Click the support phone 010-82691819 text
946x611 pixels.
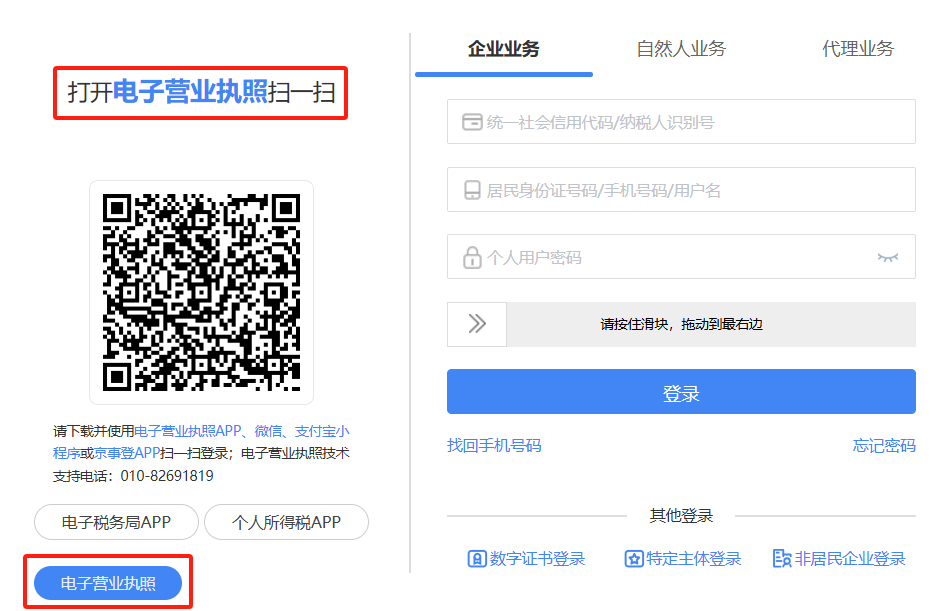(x=167, y=476)
